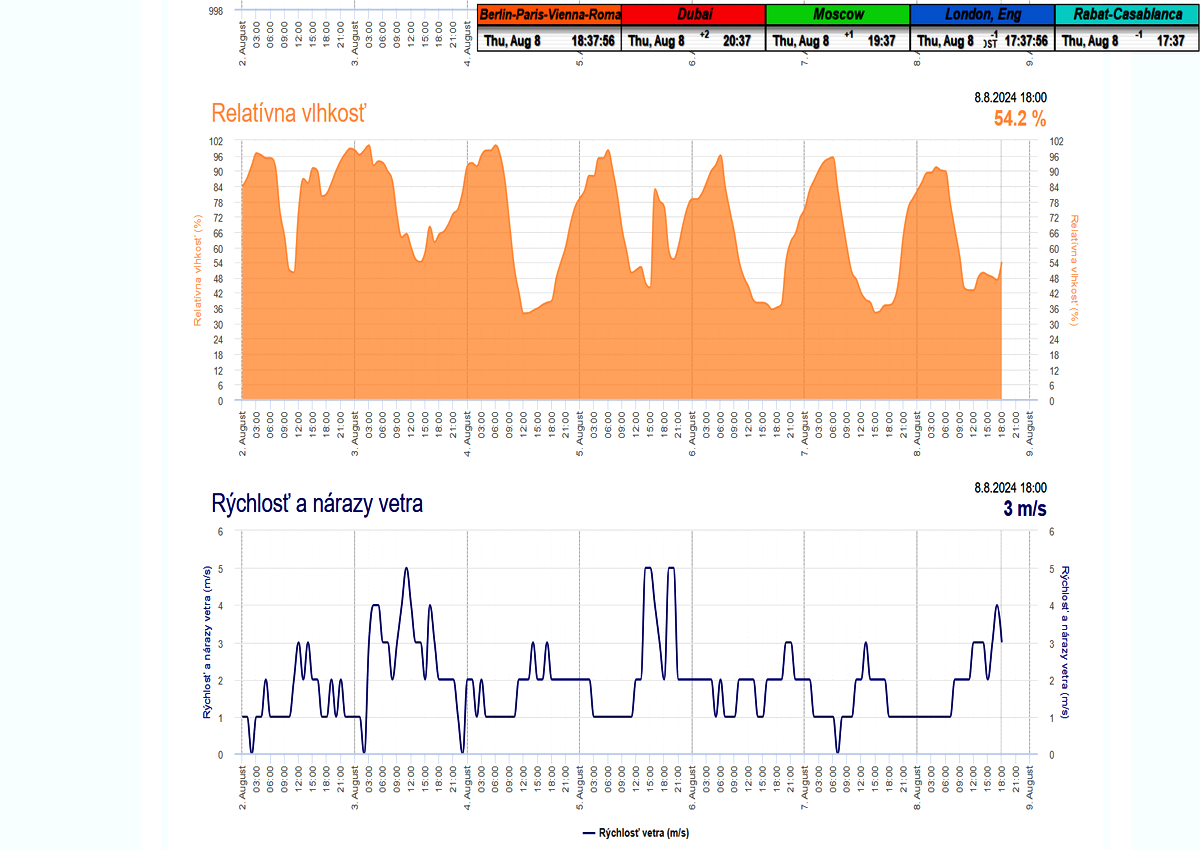Click the 8.8.2024 18:00 timestamp above humidity value
The image size is (1200, 850).
1011,97
